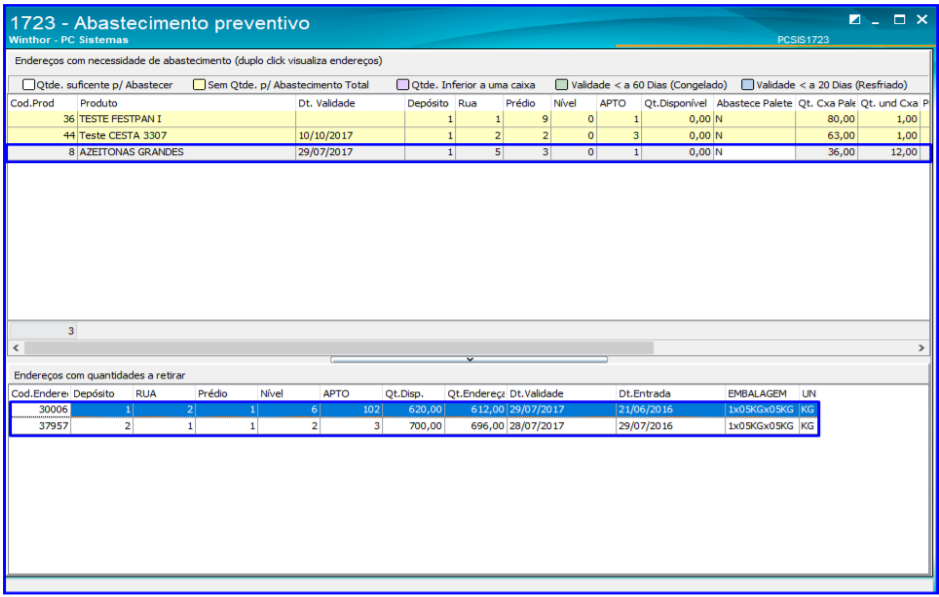Viewport: 939px width, 597px height.
Task: Select the Teste CESTA 3307 product row
Action: 468,135
